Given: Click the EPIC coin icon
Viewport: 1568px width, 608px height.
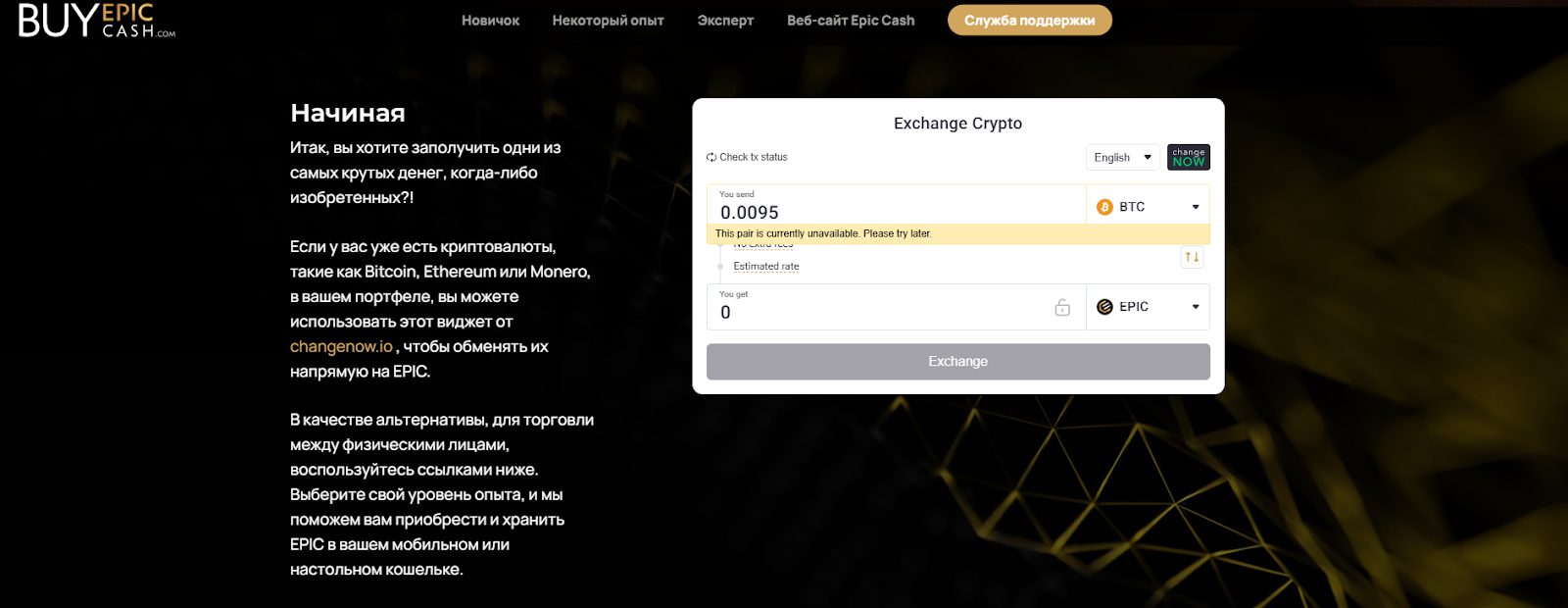Looking at the screenshot, I should (x=1104, y=307).
